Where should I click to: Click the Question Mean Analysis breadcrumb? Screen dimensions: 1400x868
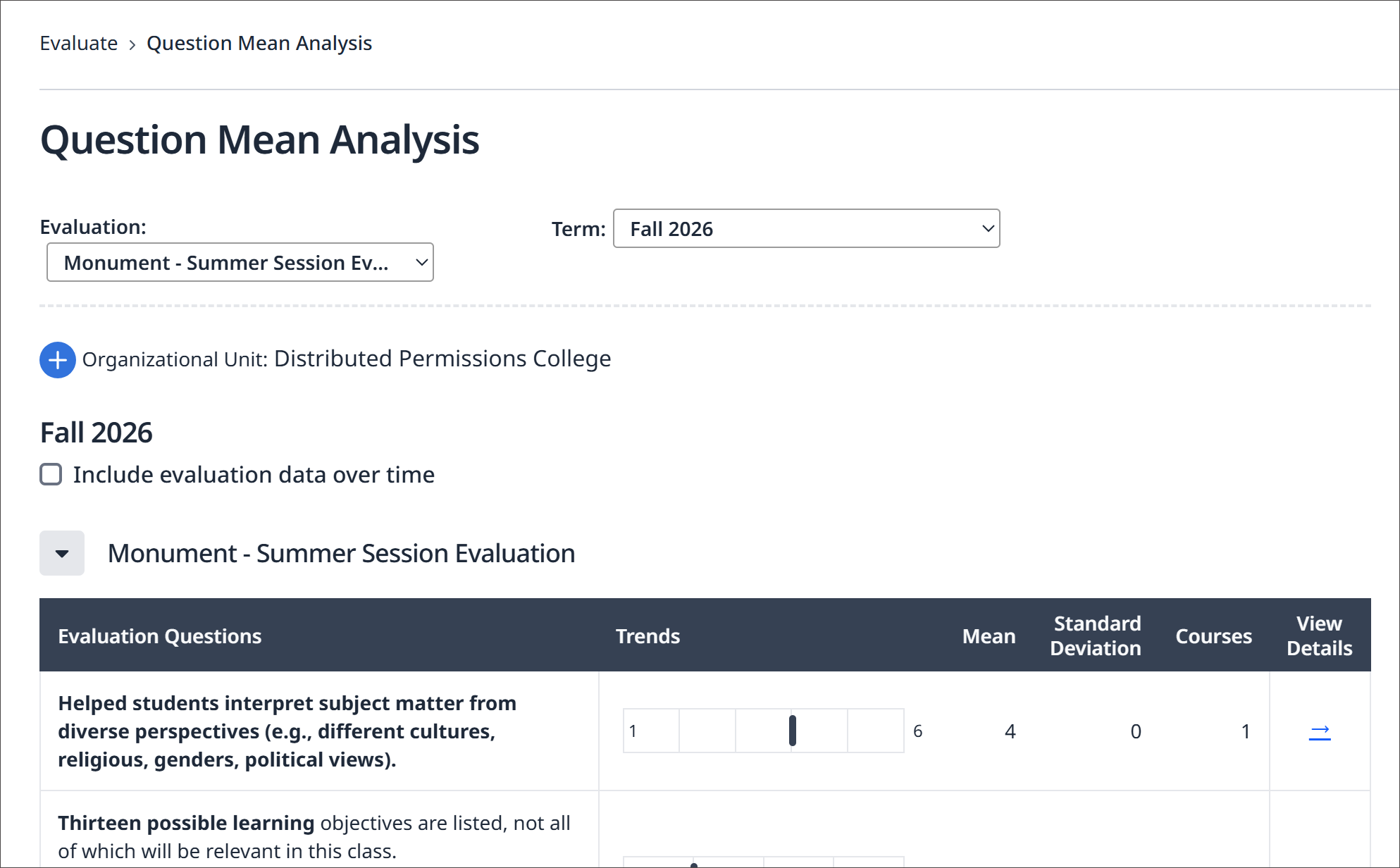(259, 44)
